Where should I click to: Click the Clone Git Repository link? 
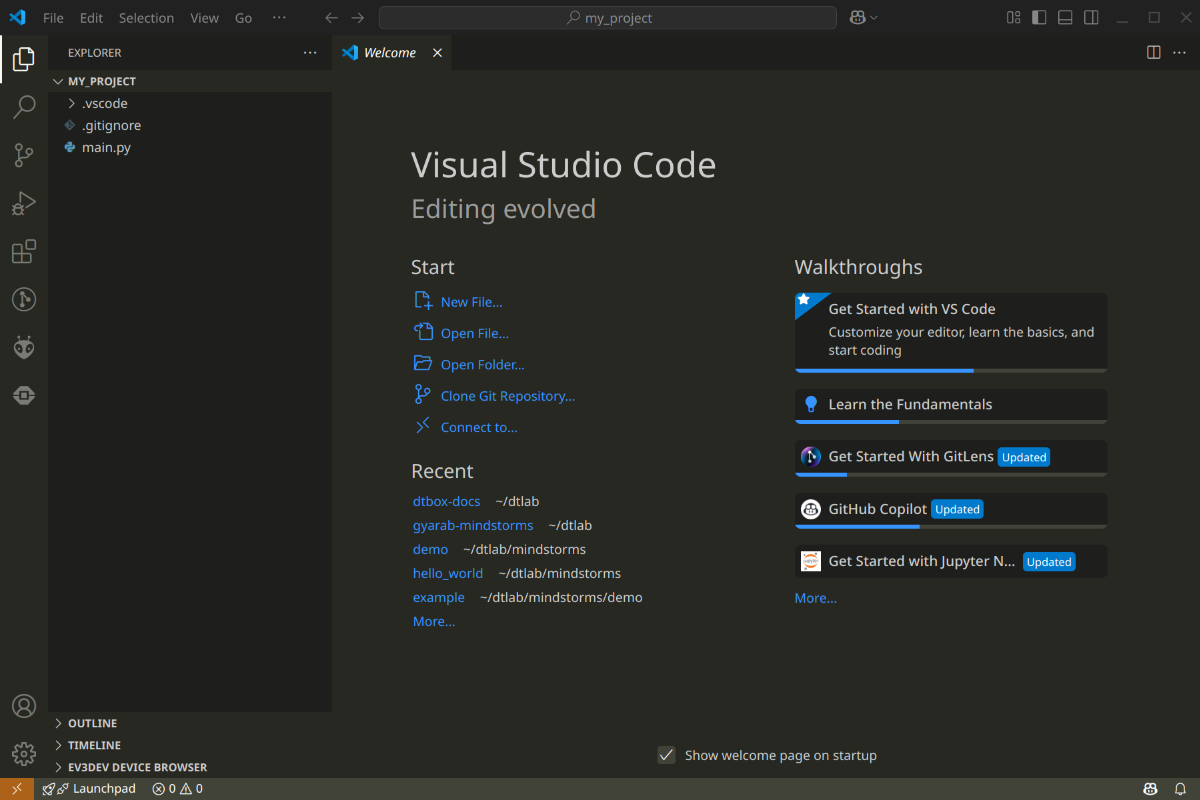[507, 396]
